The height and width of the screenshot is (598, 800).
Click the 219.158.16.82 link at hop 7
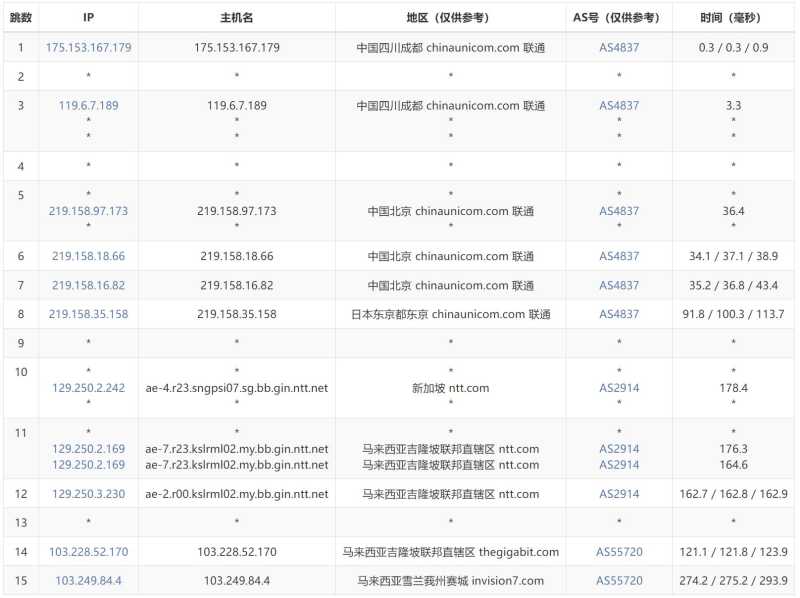pos(86,285)
